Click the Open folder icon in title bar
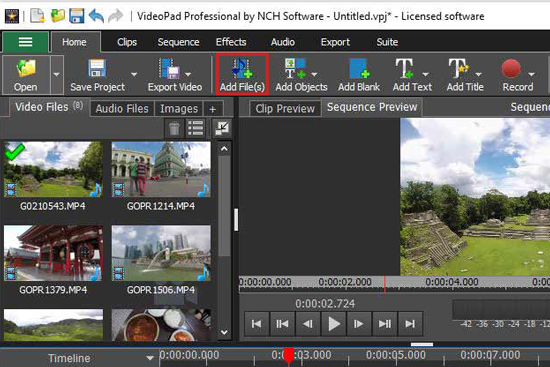The height and width of the screenshot is (367, 550). pyautogui.click(x=57, y=16)
